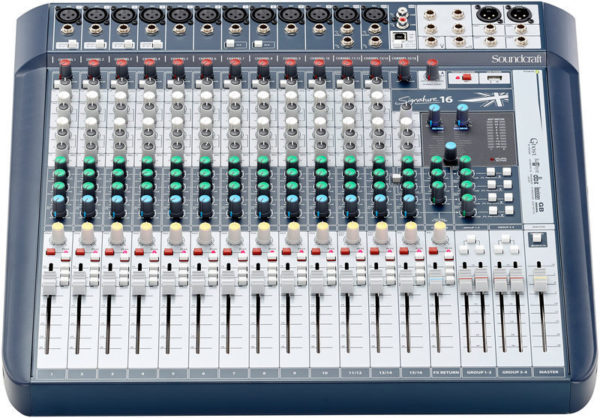600x418 pixels.
Task: Click the MASTER strip label
Action: pos(549,372)
